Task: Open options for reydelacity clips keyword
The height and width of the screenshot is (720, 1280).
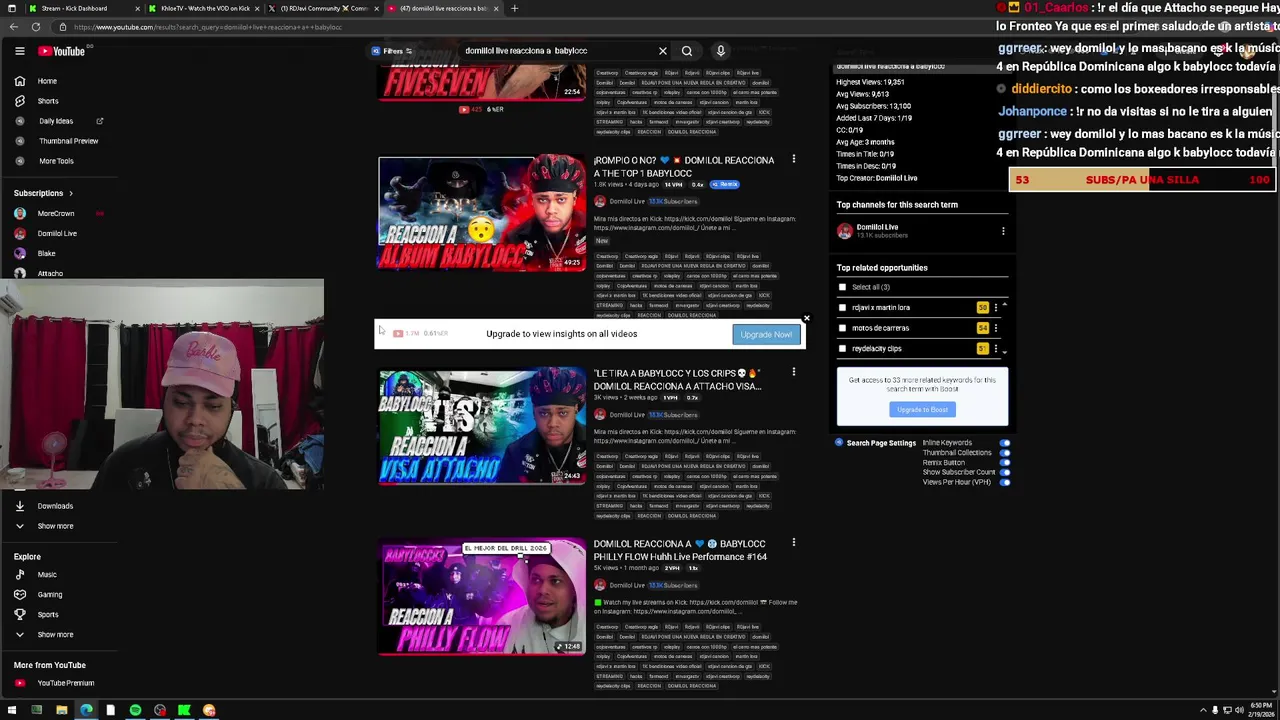Action: tap(996, 348)
